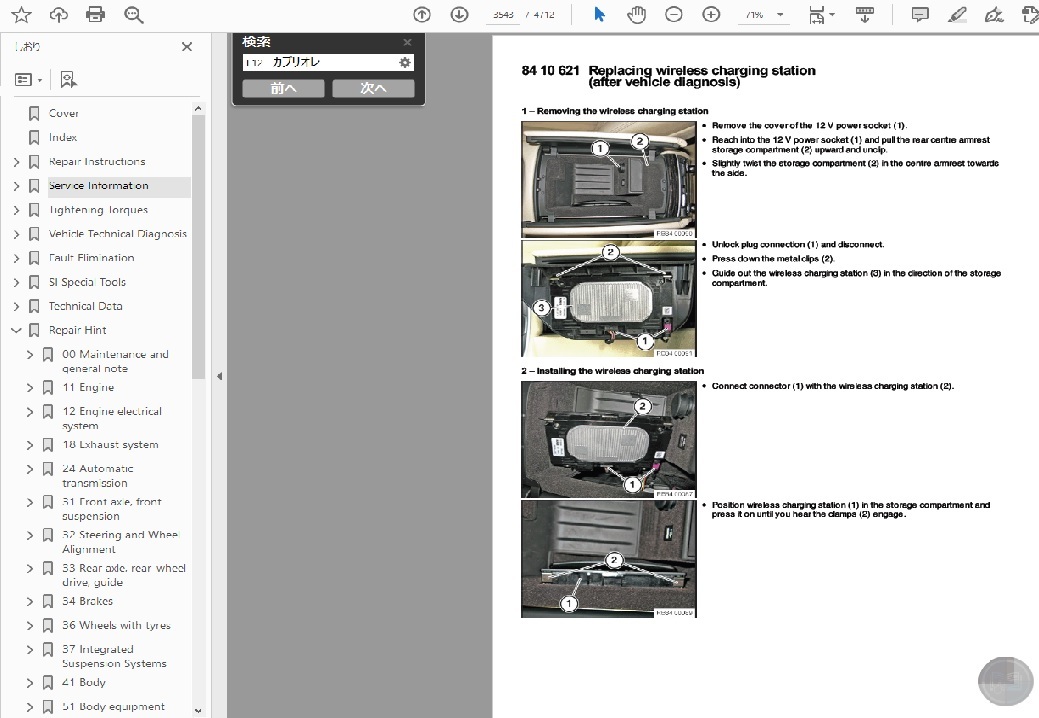Select the highlighter pen tool
Screen dimensions: 1039x718
(x=957, y=15)
